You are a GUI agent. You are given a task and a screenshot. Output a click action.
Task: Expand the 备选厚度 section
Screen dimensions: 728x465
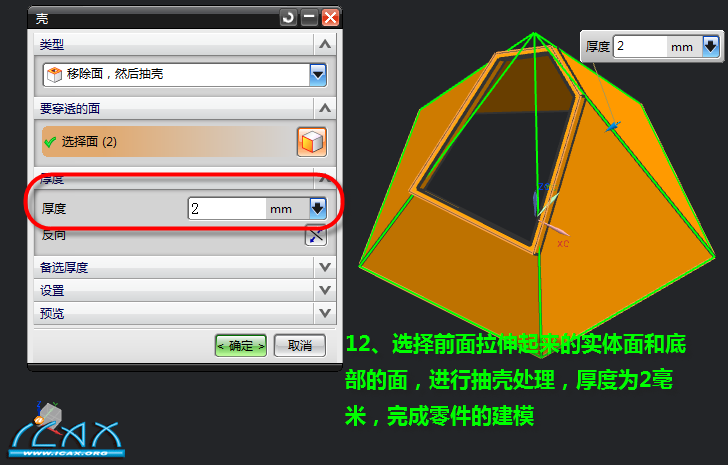pos(325,267)
